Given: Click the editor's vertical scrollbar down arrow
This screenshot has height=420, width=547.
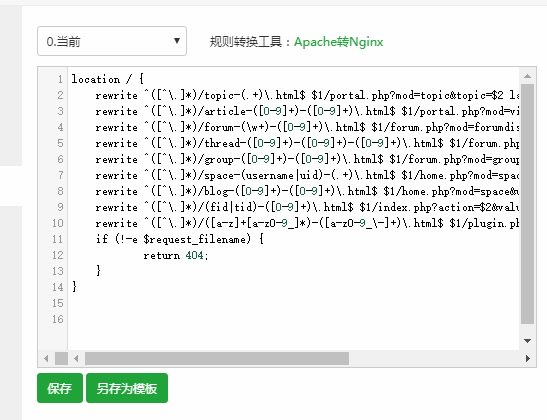Looking at the screenshot, I should [527, 340].
